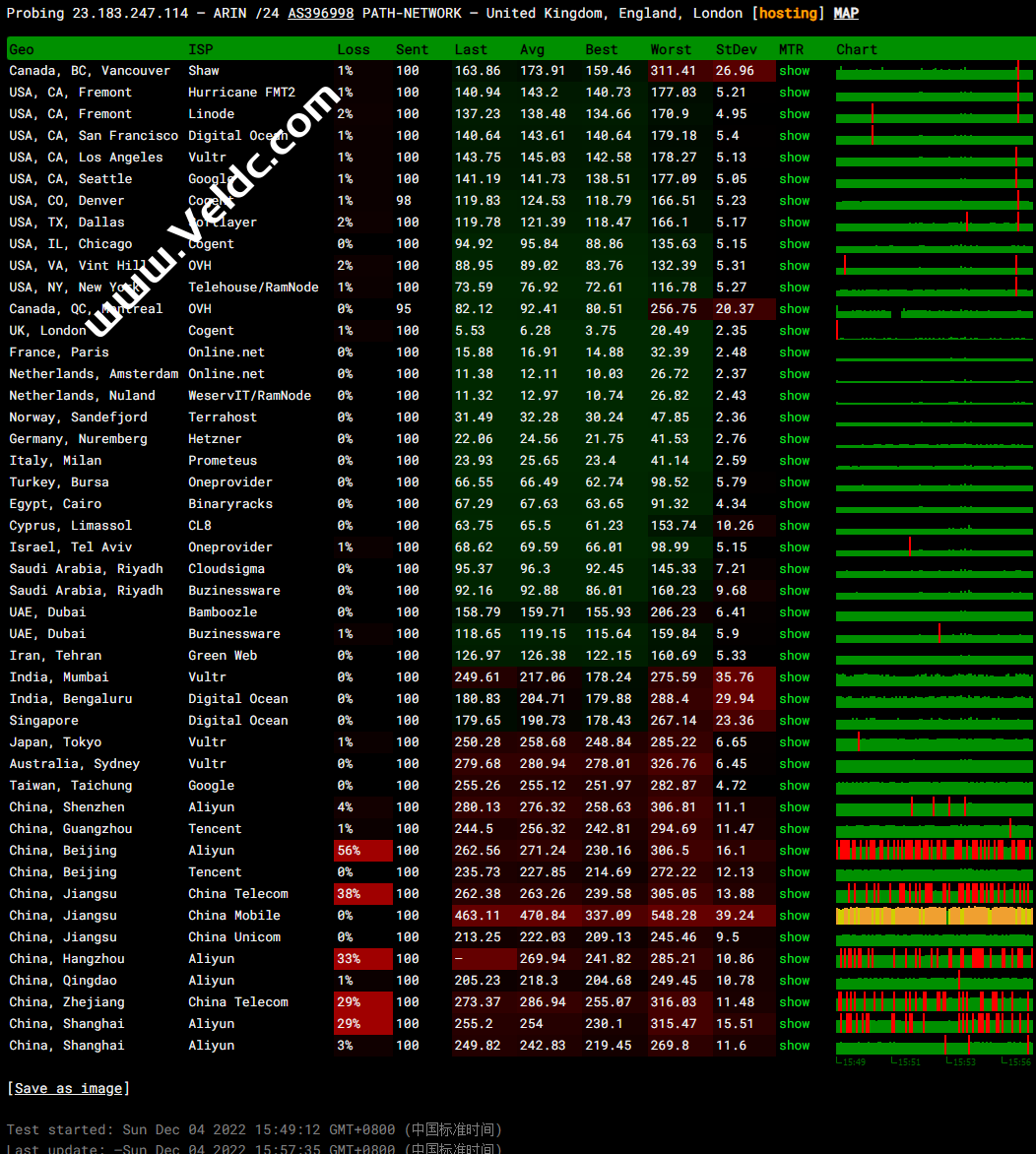Click the Chart column header
The image size is (1036, 1154).
(857, 49)
